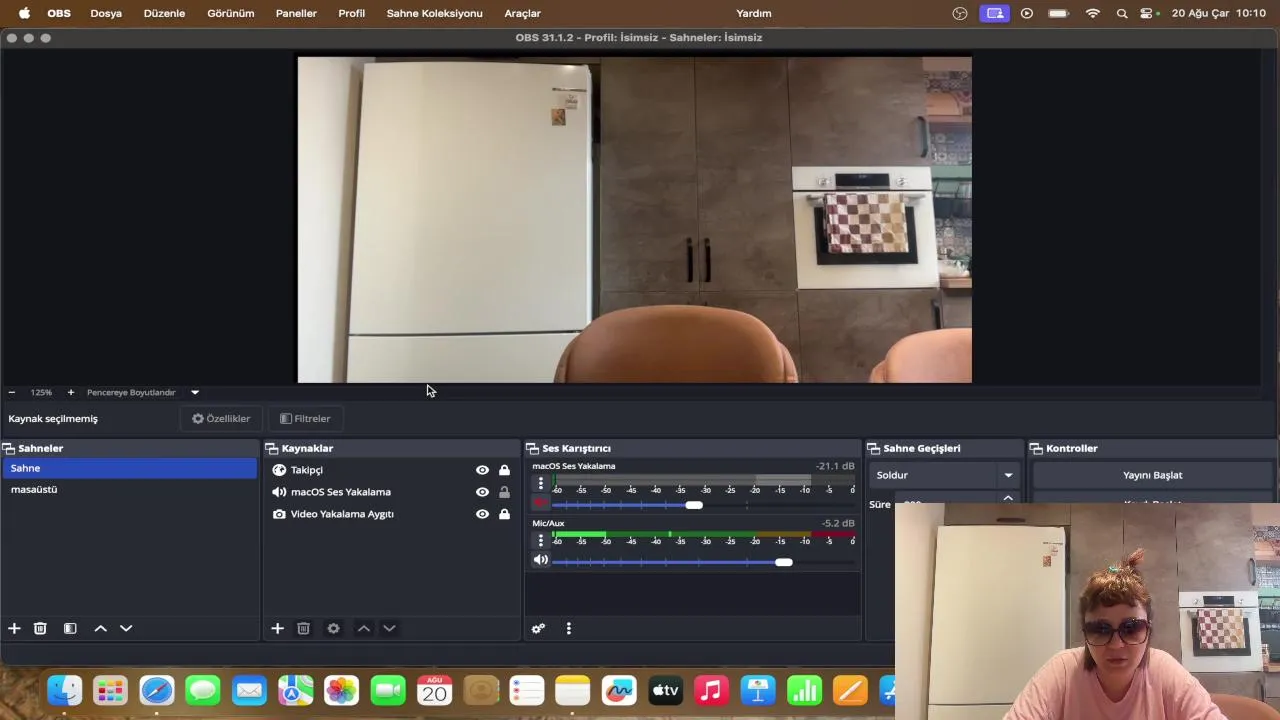Viewport: 1280px width, 720px height.
Task: Move source down in Kaynaklar list
Action: [x=389, y=628]
